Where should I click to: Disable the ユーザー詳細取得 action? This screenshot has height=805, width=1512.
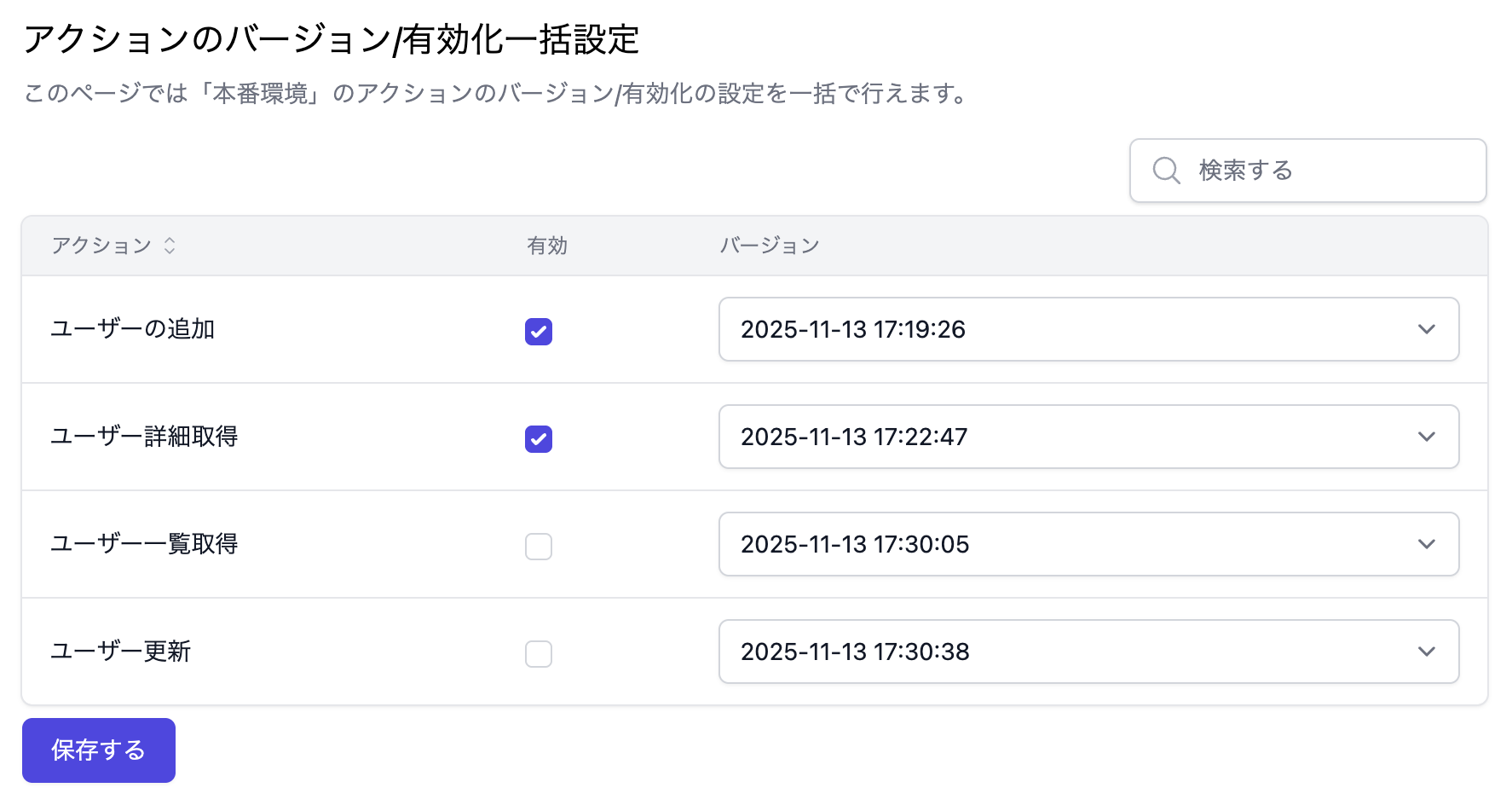point(539,439)
